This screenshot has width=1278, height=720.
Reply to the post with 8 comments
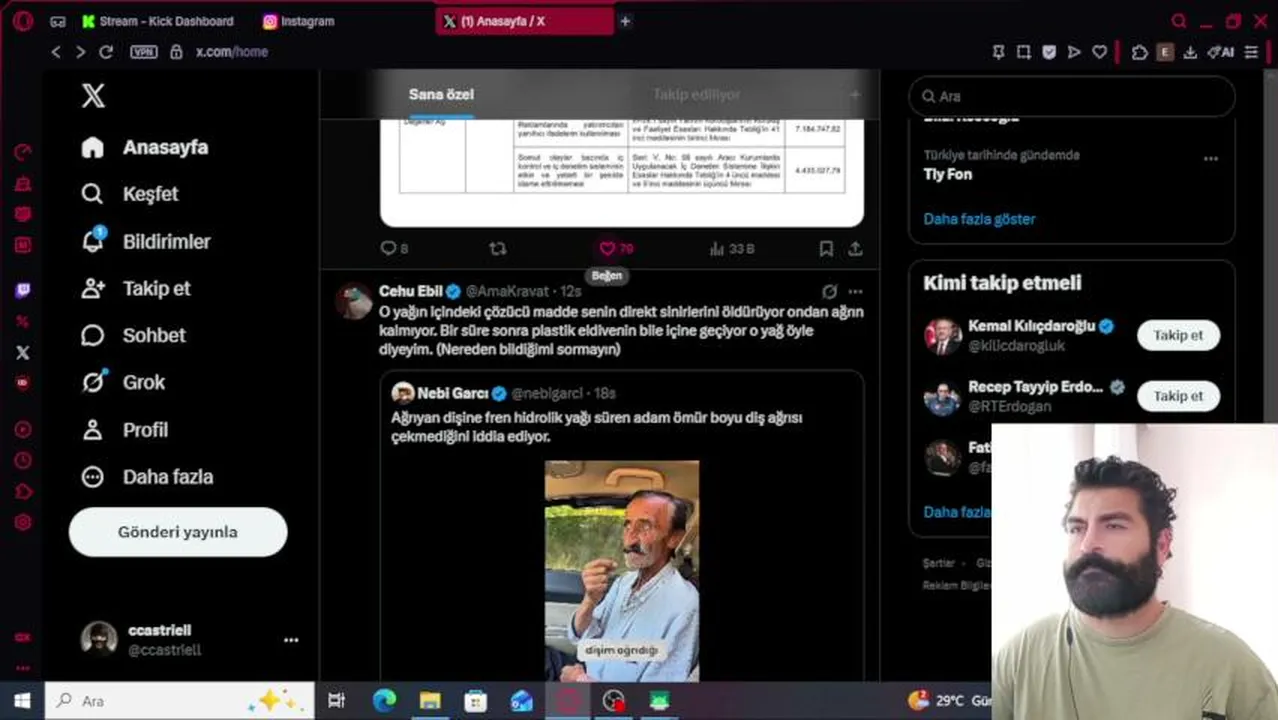point(394,248)
